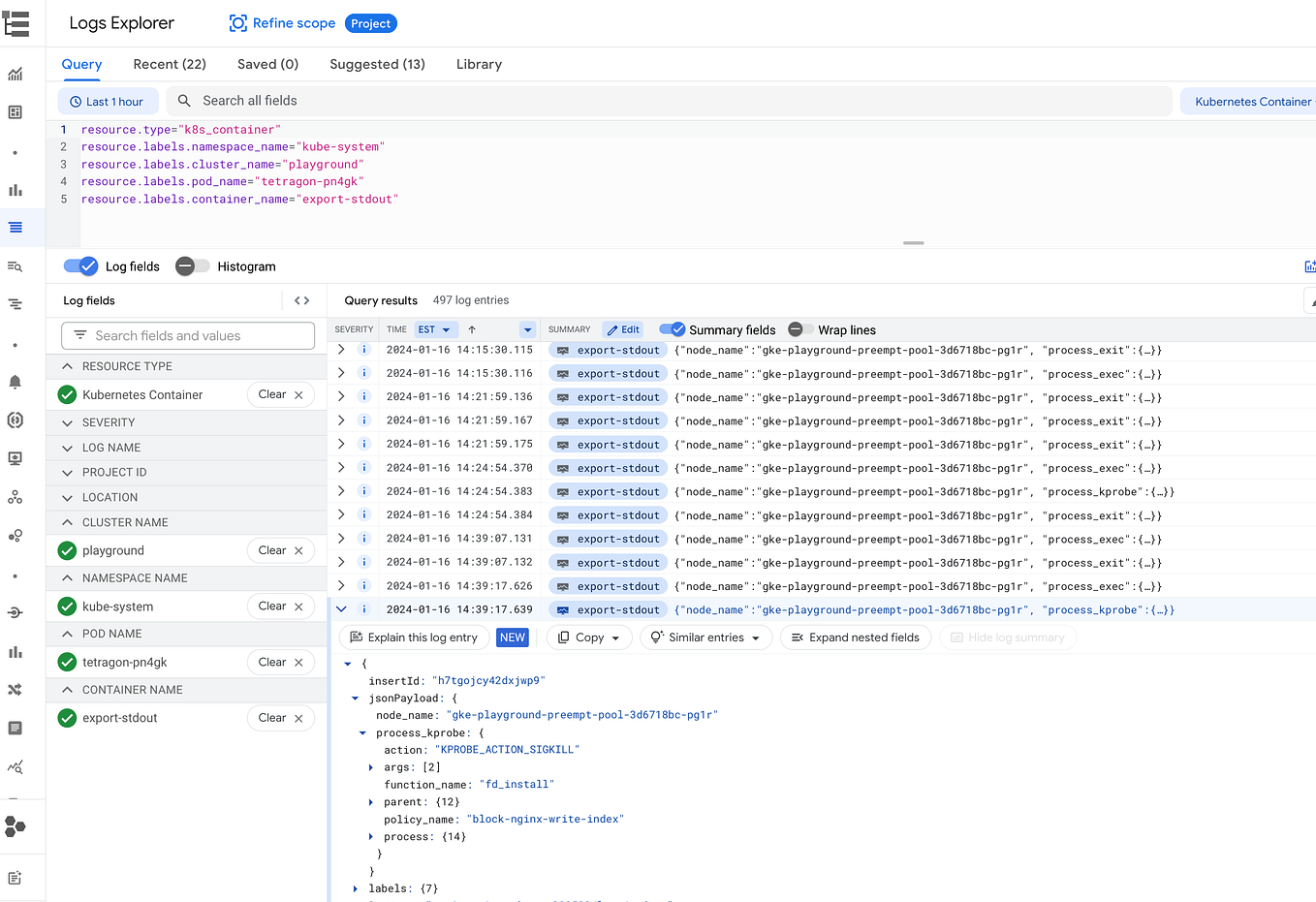Open the Logs Explorer navigation icon in sidebar
The width and height of the screenshot is (1316, 902).
16,228
